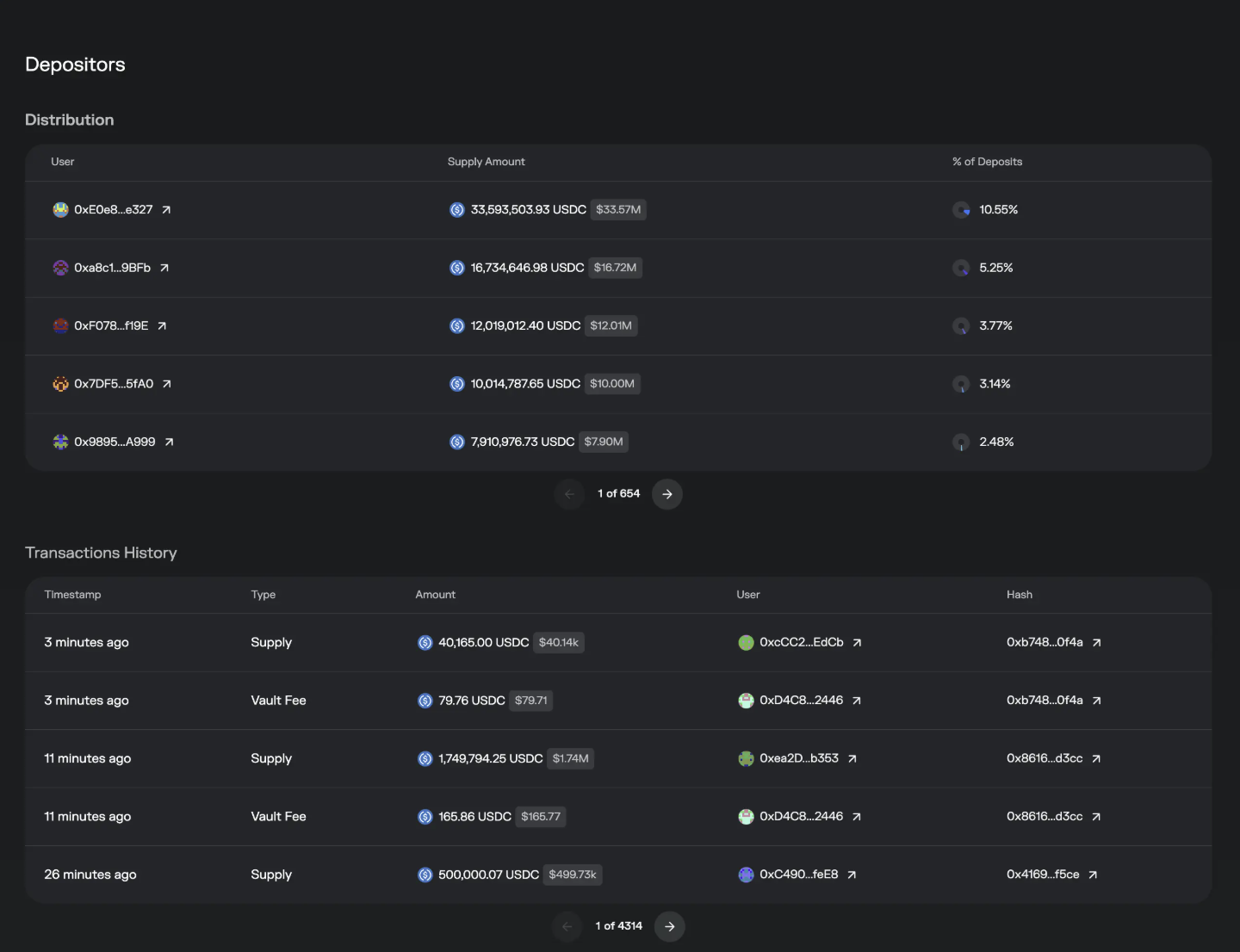Screen dimensions: 1240x952
Task: Go to next page of Transactions History
Action: pos(670,927)
